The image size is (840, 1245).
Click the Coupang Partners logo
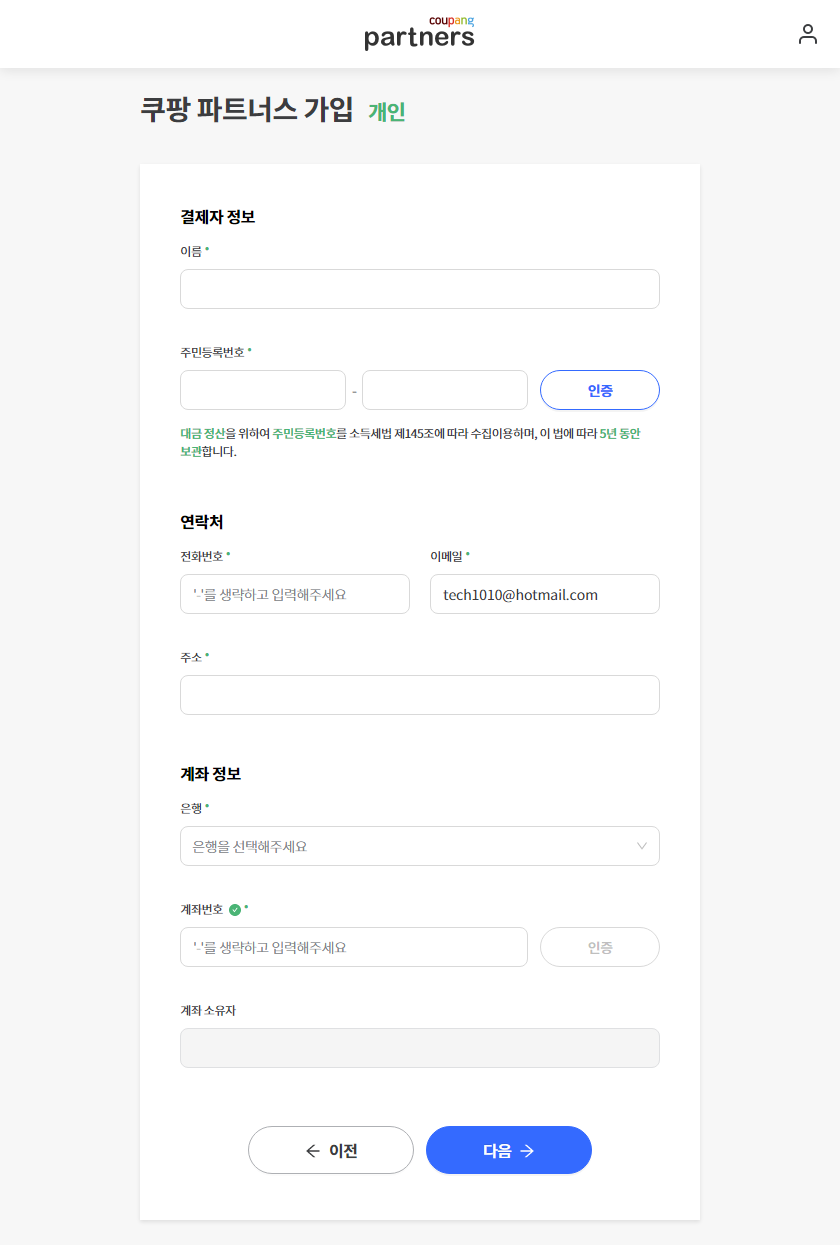pos(419,33)
